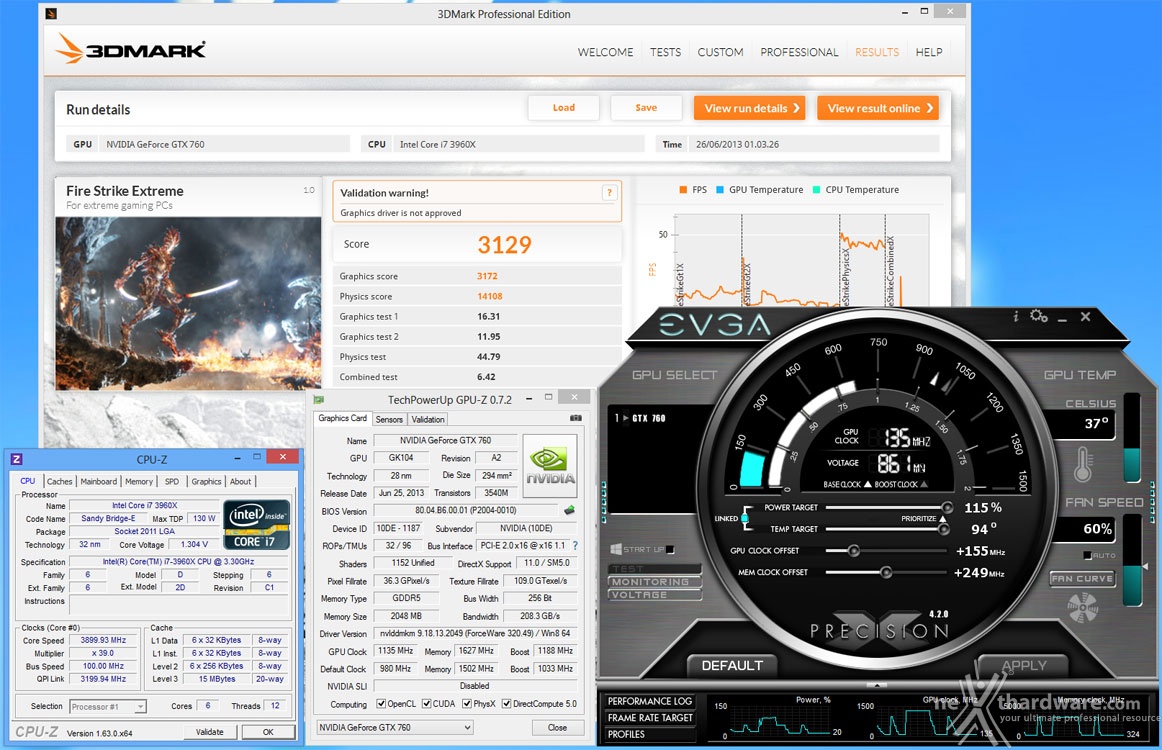Open EVGA Precision settings gear icon
Screen dimensions: 1162x750
pyautogui.click(x=1039, y=316)
